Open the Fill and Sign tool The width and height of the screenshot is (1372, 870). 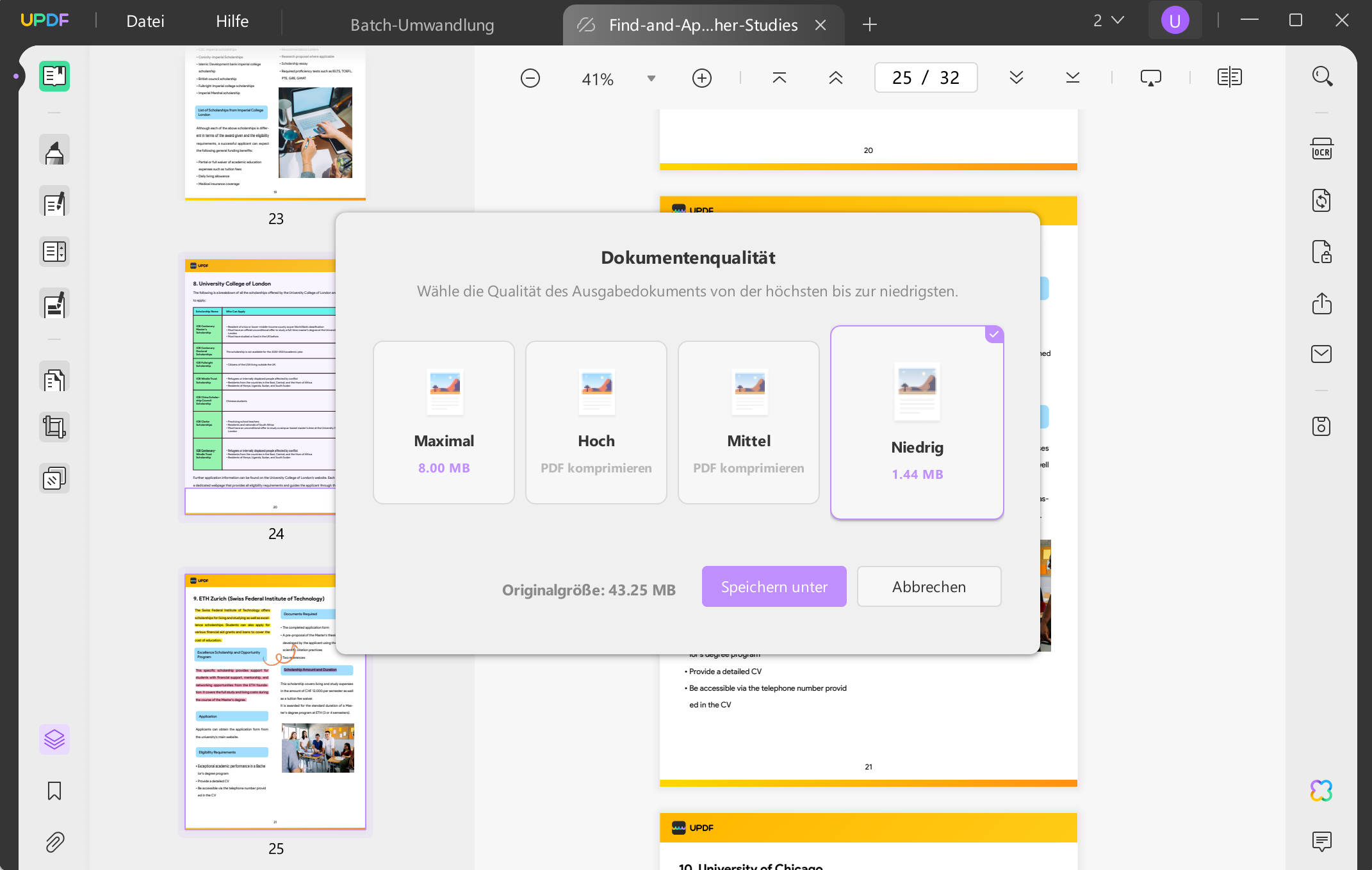(54, 304)
